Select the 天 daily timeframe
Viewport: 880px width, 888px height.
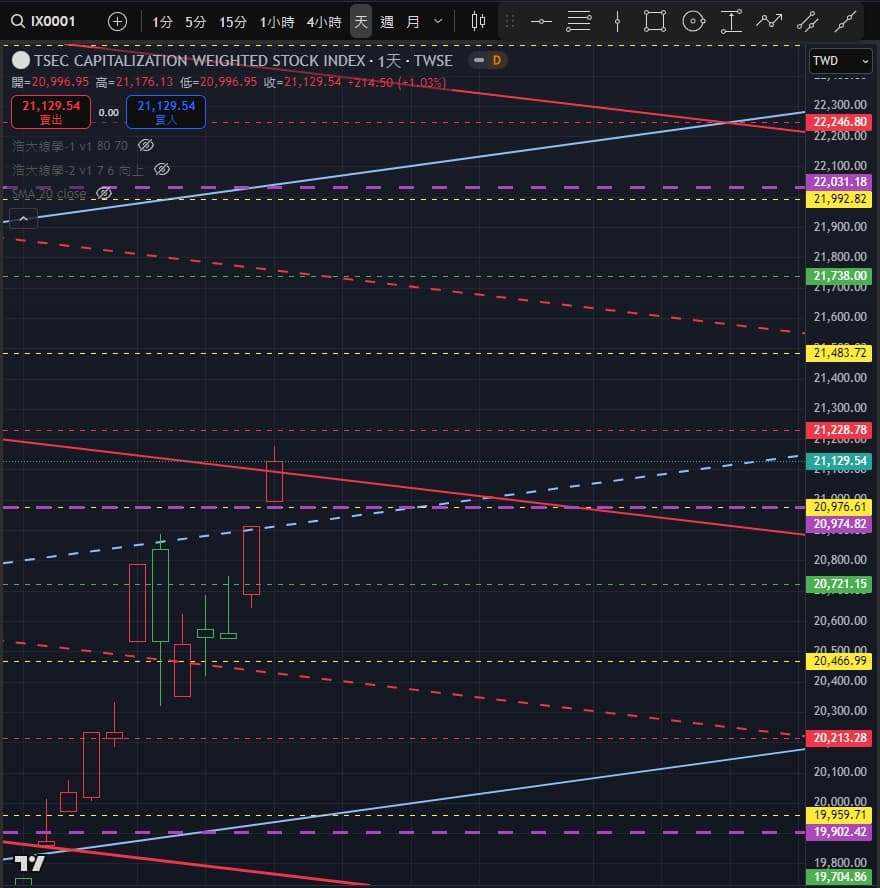(x=361, y=22)
